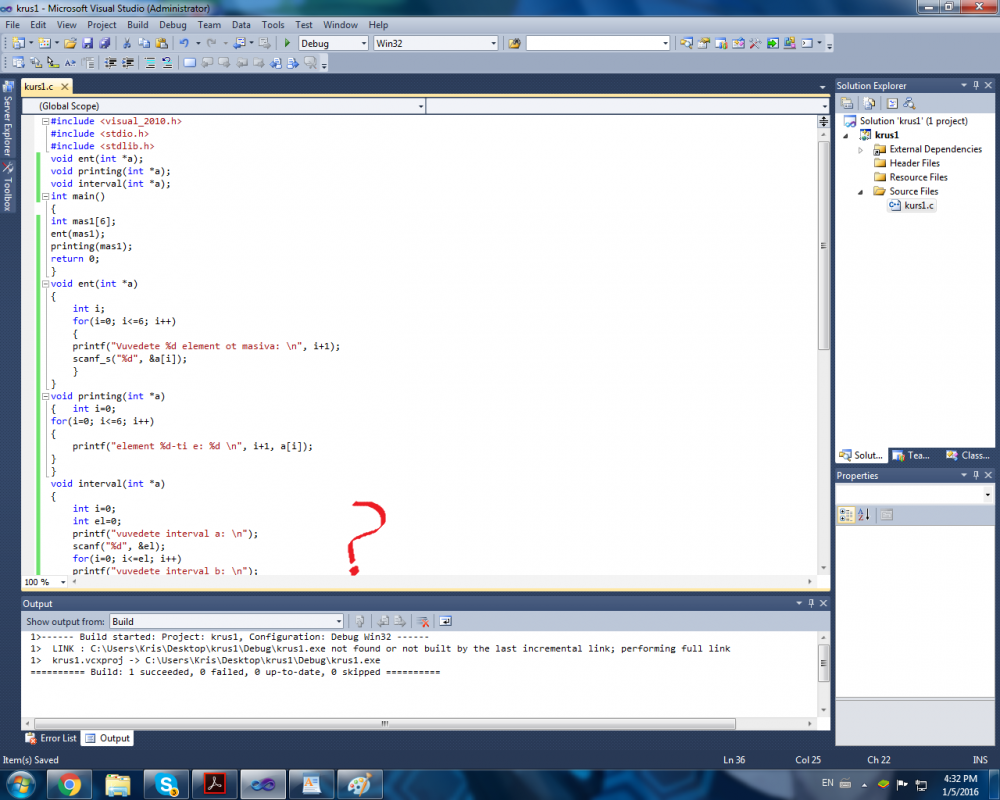1000x800 pixels.
Task: Open the Build menu
Action: point(137,25)
